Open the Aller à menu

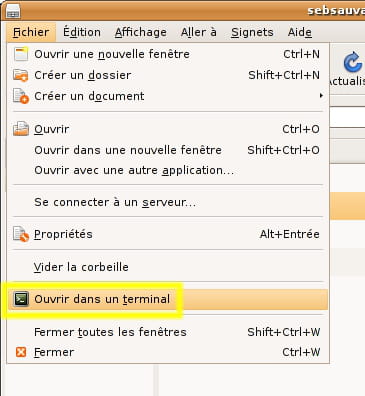point(199,32)
